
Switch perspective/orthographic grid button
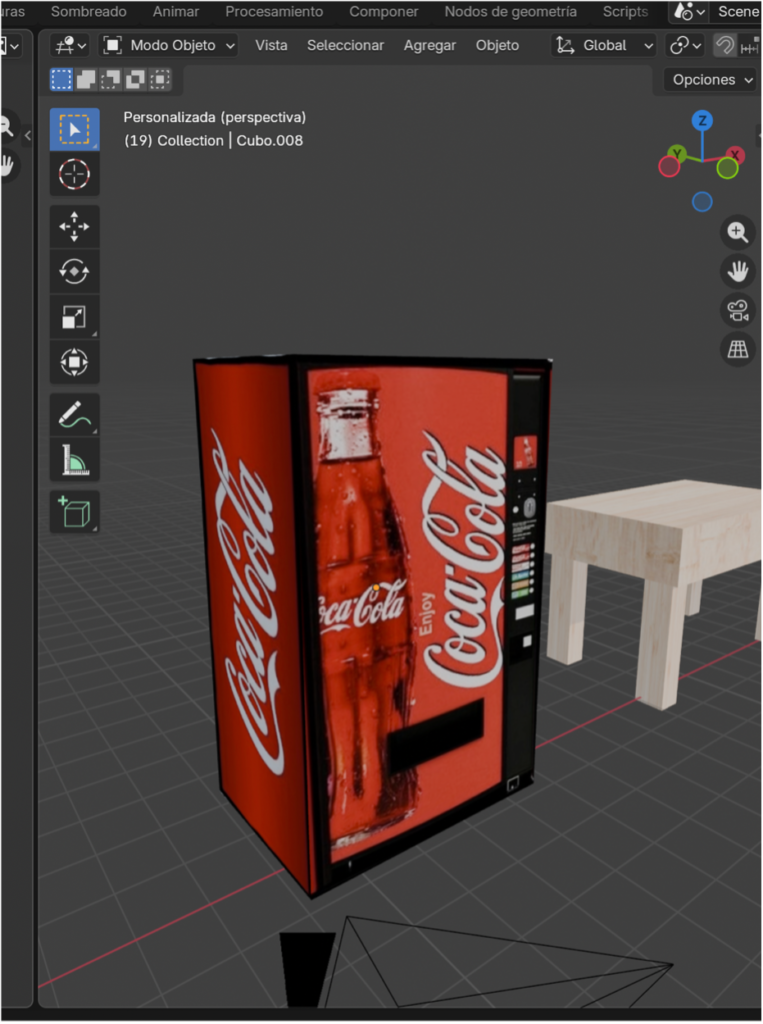[x=738, y=349]
